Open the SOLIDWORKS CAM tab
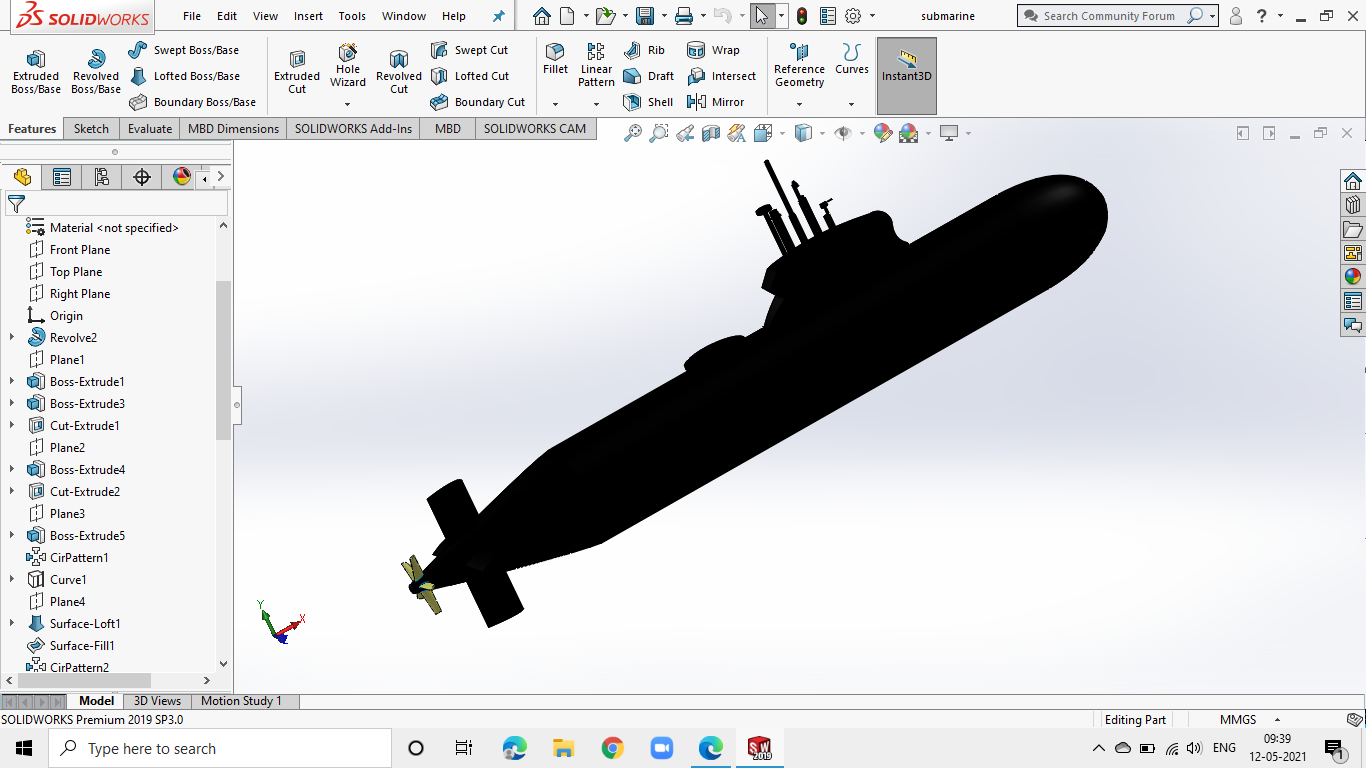Screen dimensions: 1366x768 coord(535,128)
